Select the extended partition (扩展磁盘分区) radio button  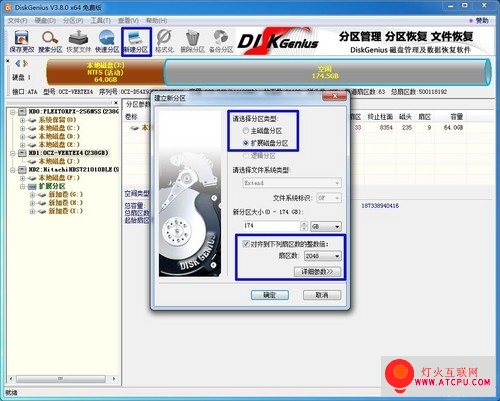(x=246, y=143)
